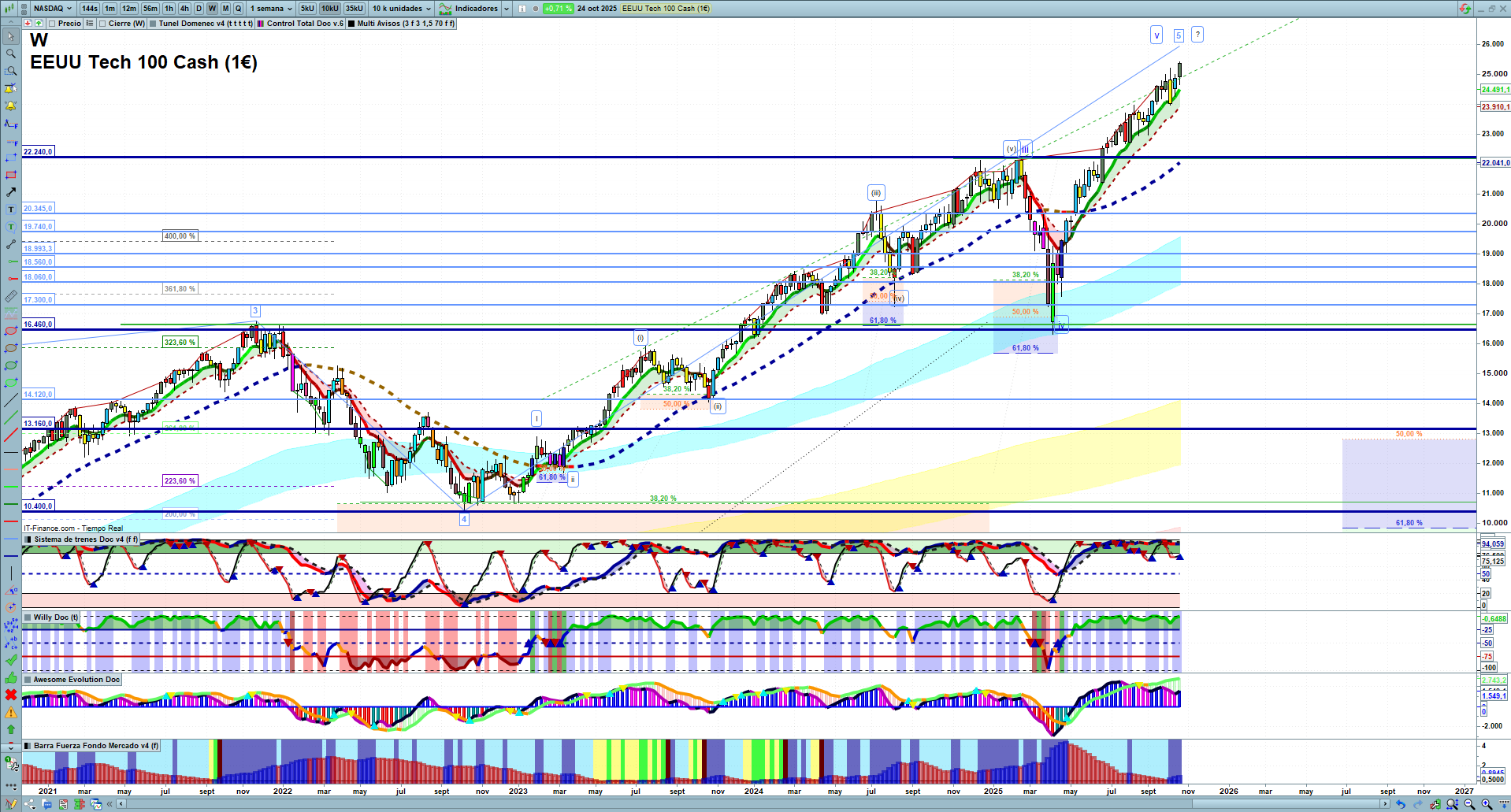Click the green thumbs-up icon
The height and width of the screenshot is (812, 1511).
click(11, 677)
